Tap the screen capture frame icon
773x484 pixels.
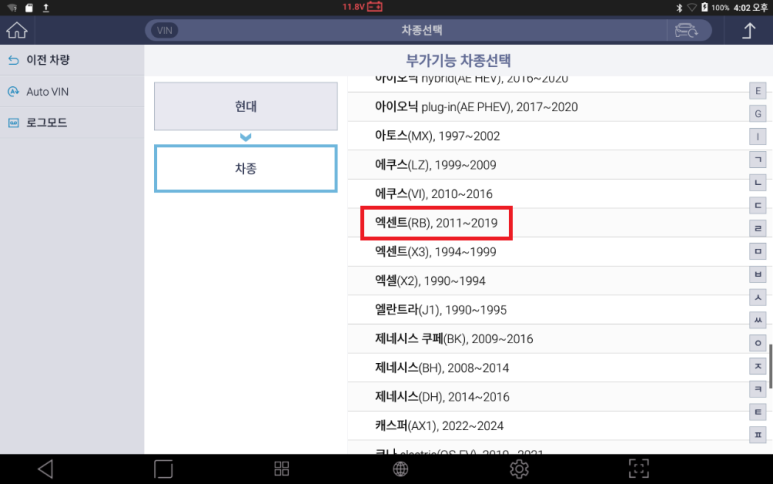tap(638, 469)
